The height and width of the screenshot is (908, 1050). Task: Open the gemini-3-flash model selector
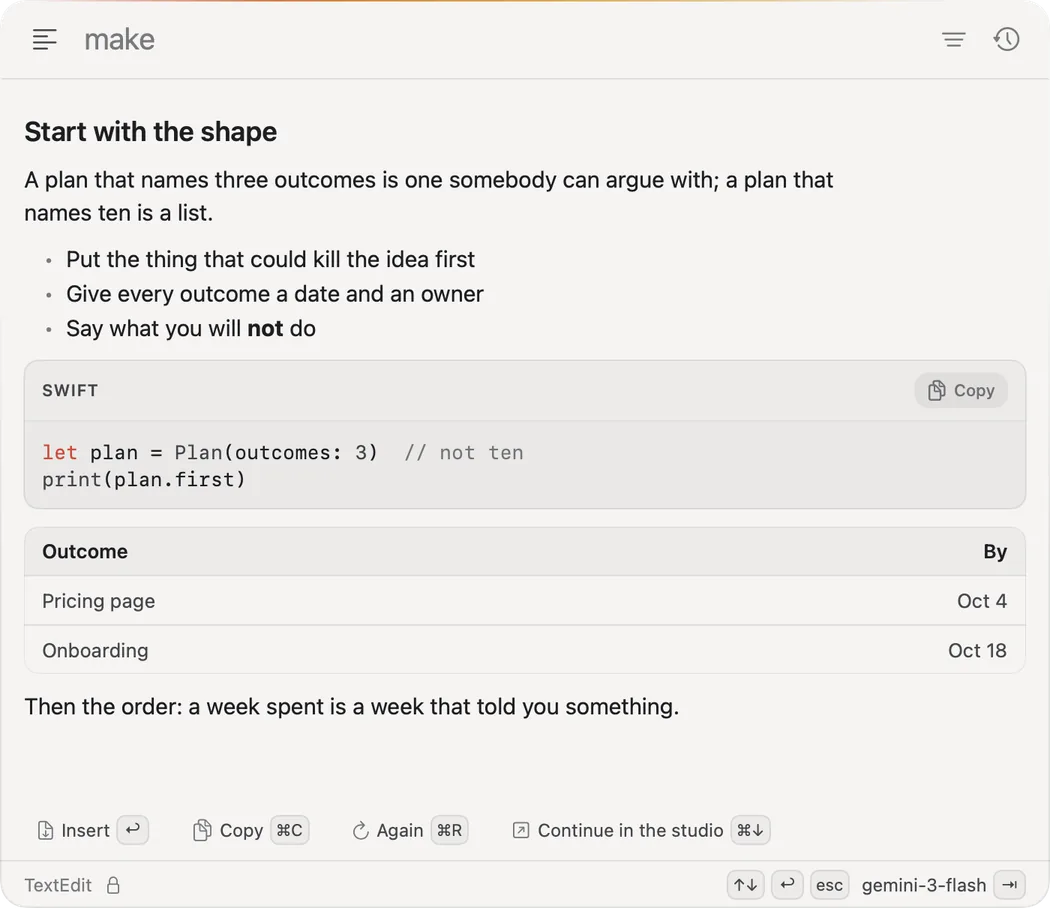pyautogui.click(x=923, y=885)
